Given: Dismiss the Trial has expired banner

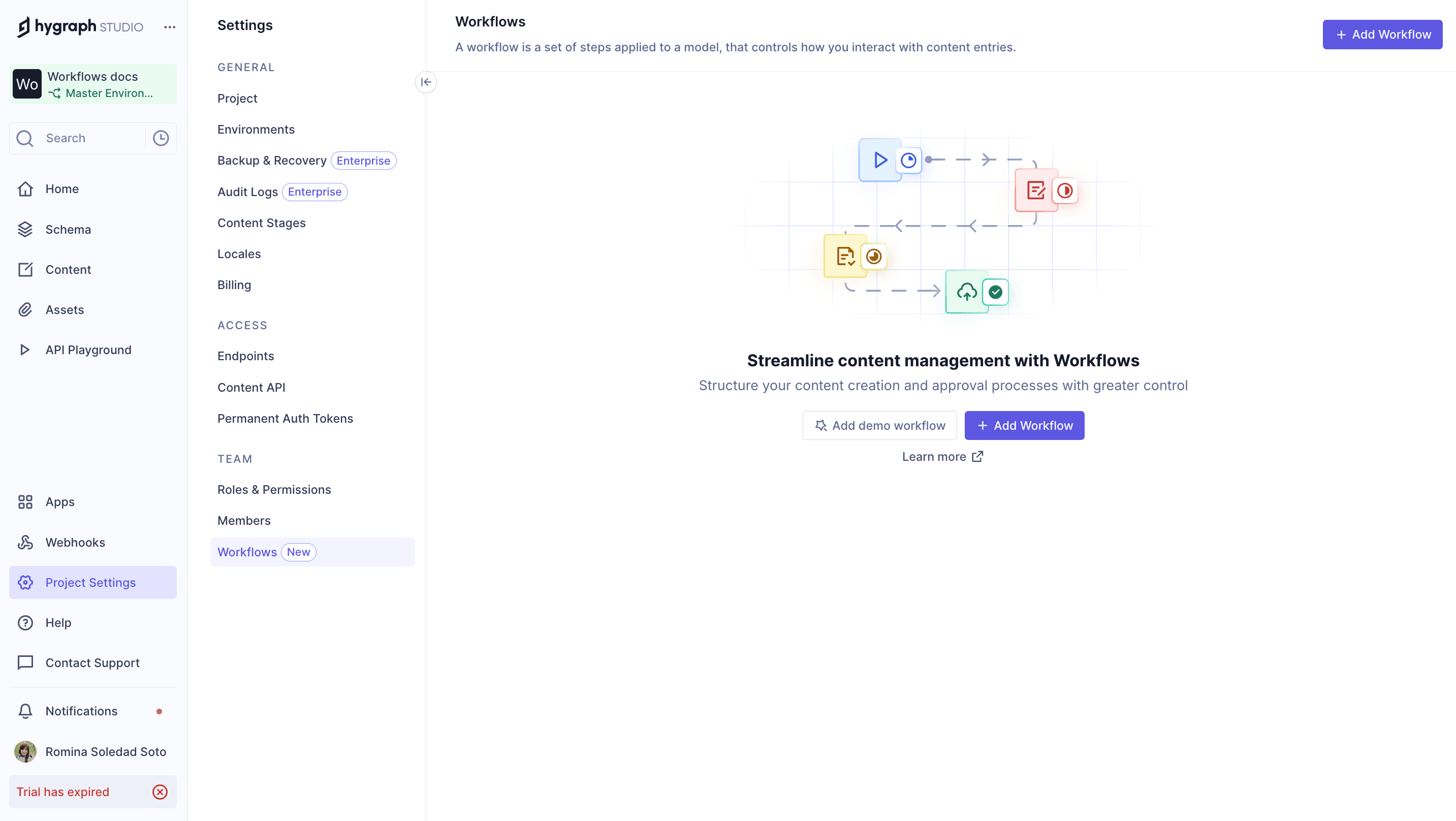Looking at the screenshot, I should 160,792.
